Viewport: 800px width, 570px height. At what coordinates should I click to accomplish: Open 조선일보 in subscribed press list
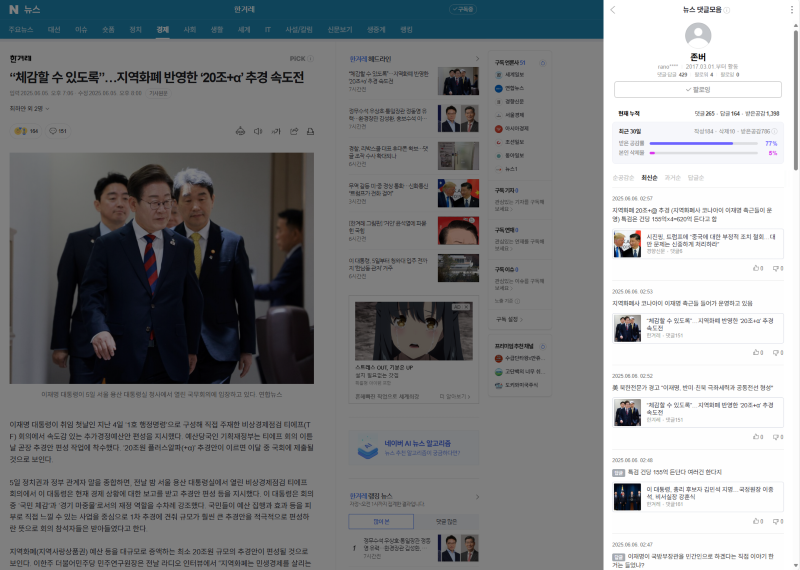(x=509, y=142)
